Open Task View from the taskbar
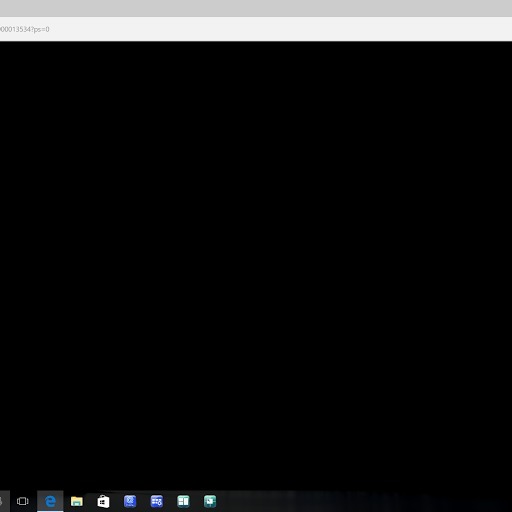The width and height of the screenshot is (512, 512). pyautogui.click(x=23, y=501)
